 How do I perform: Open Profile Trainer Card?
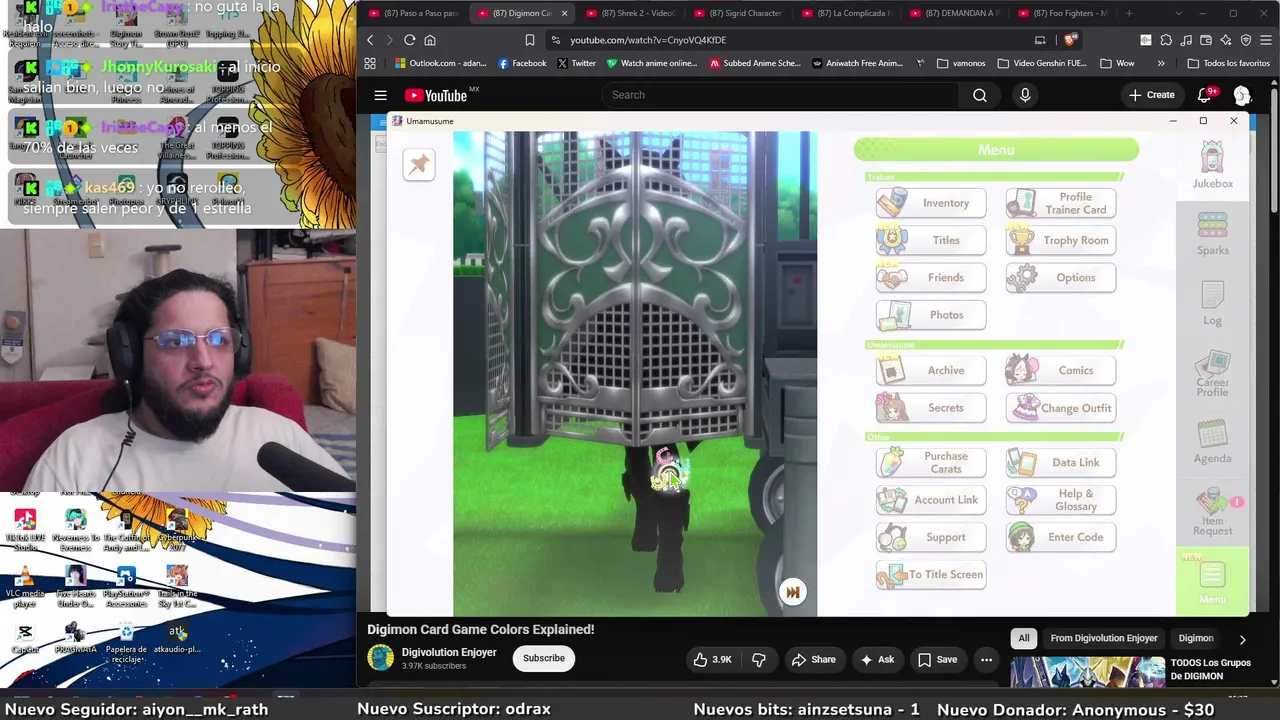coord(1061,203)
